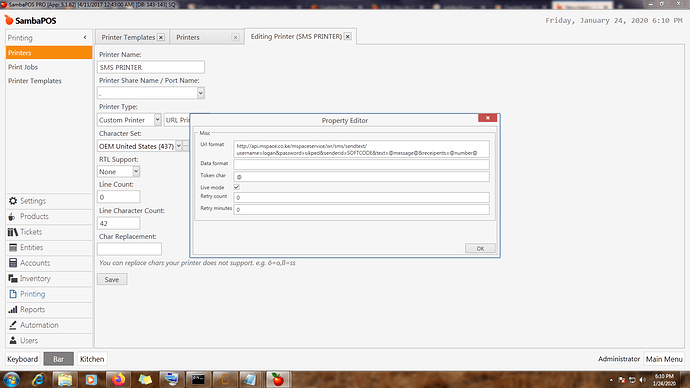Launch Firefox from the taskbar

coord(118,379)
